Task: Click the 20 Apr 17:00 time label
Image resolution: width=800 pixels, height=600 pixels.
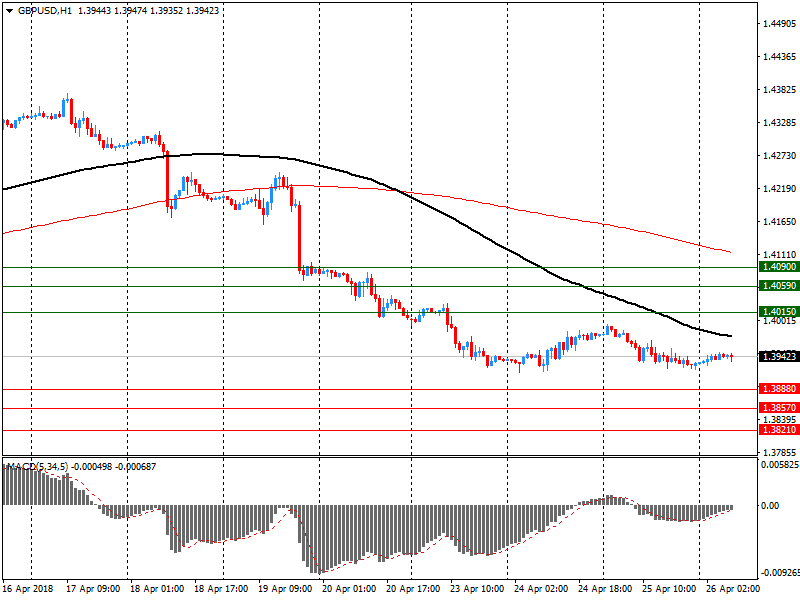Action: pos(413,588)
